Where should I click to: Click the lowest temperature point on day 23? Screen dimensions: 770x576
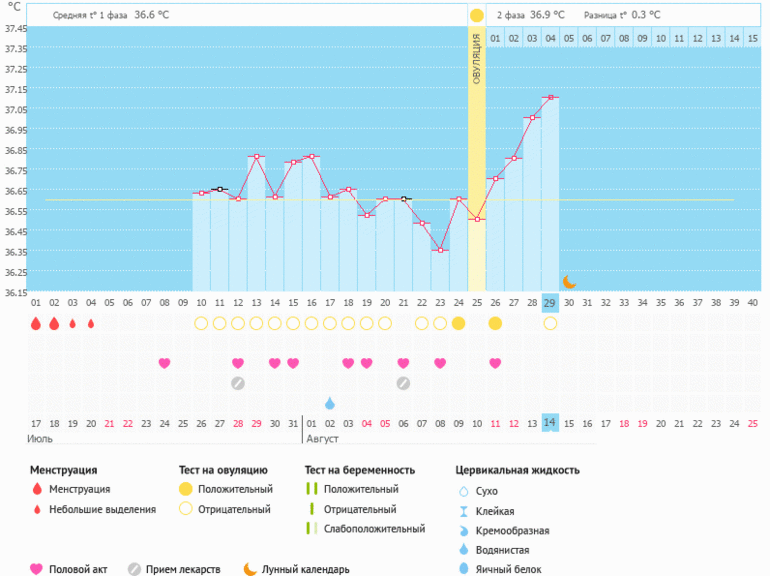pyautogui.click(x=440, y=250)
